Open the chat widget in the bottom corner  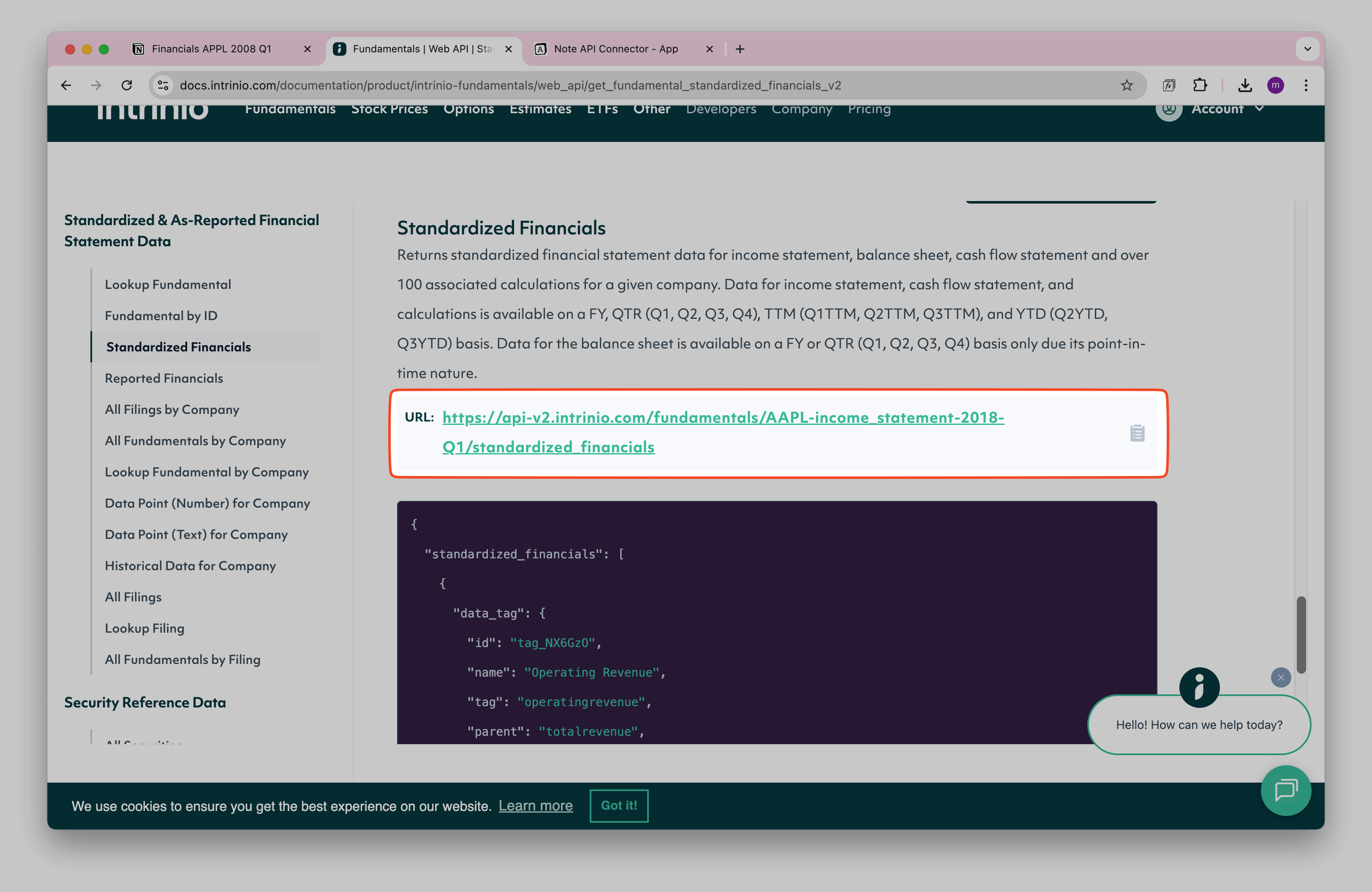click(x=1286, y=791)
